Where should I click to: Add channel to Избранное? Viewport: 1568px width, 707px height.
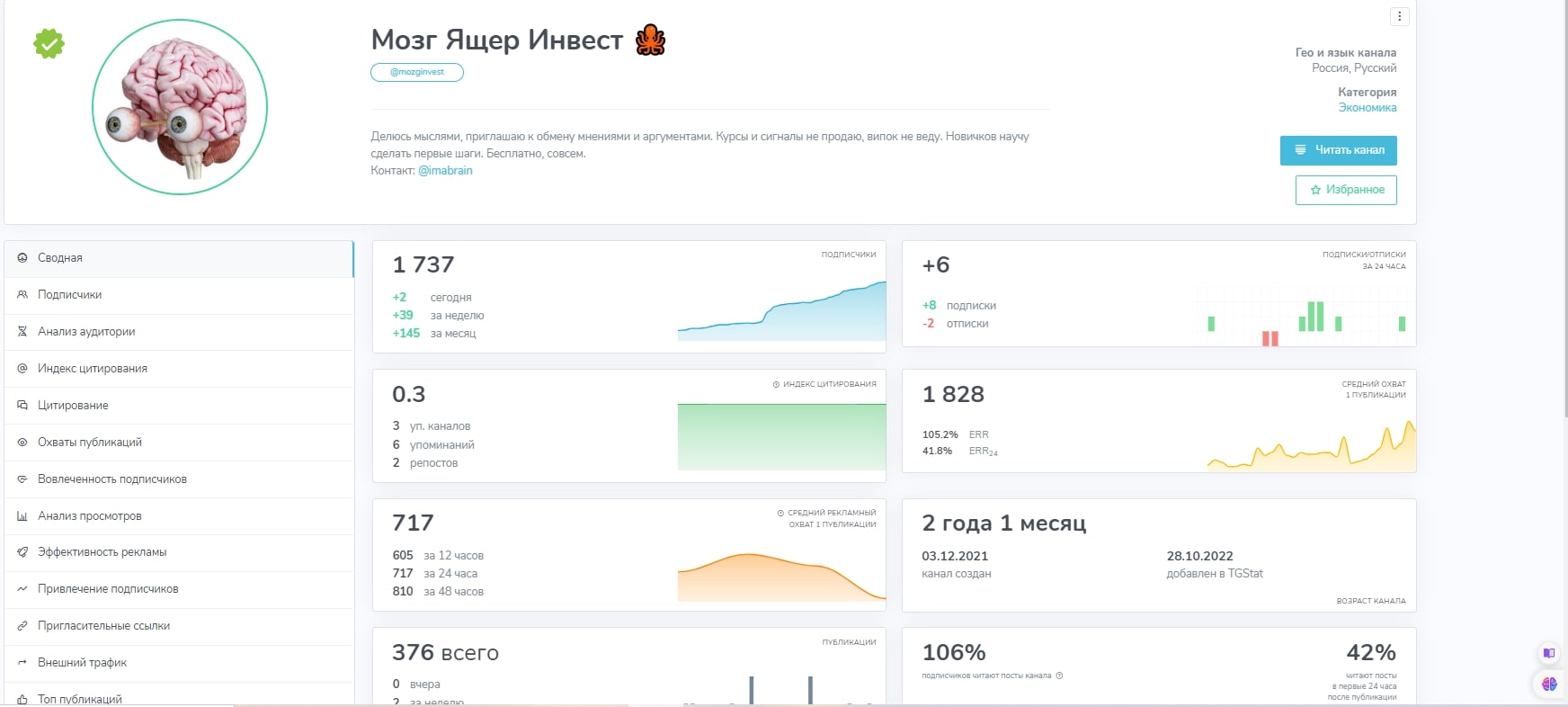[x=1346, y=190]
